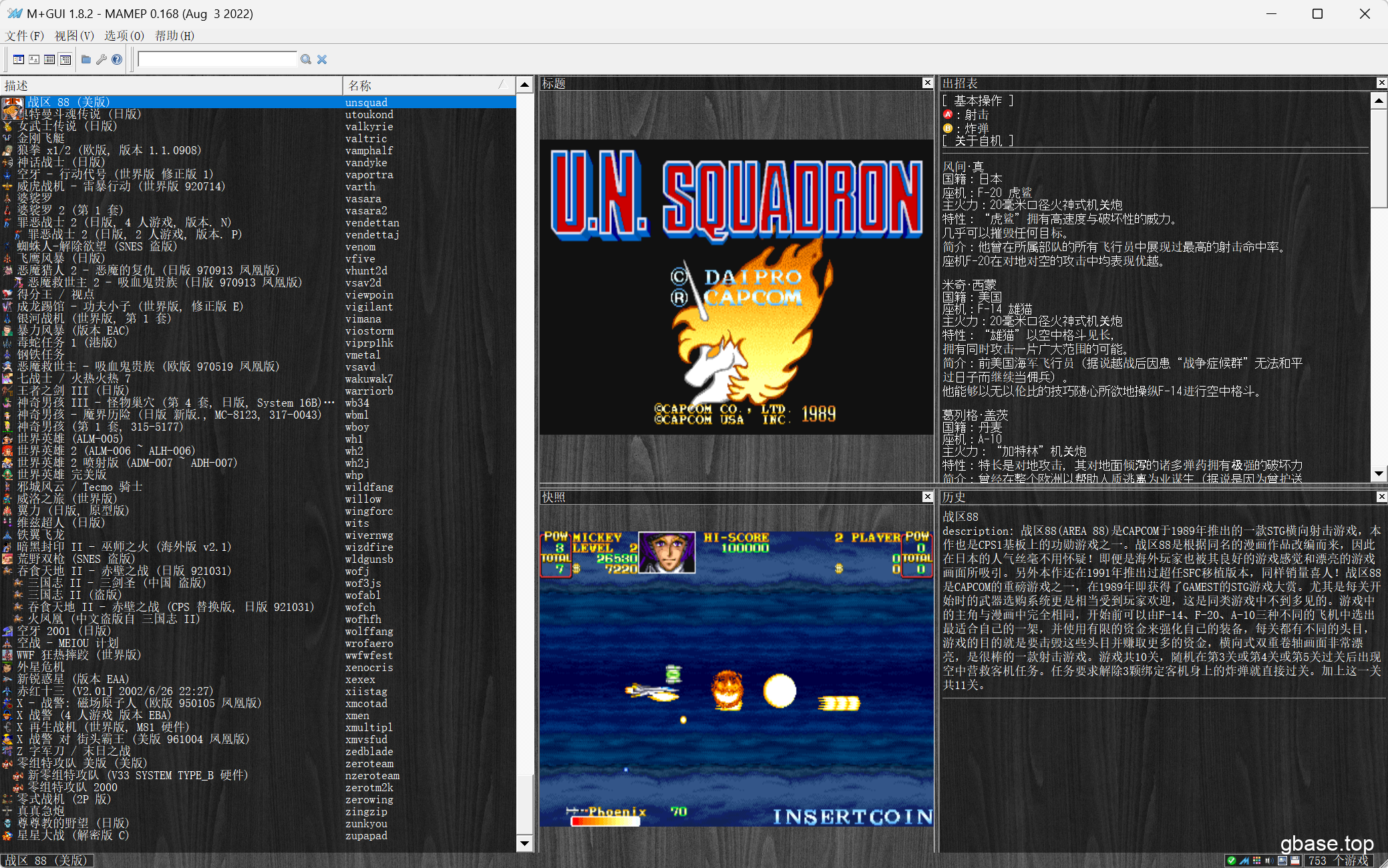This screenshot has height=868, width=1388.
Task: Open settings via the wrench icon
Action: coord(102,59)
